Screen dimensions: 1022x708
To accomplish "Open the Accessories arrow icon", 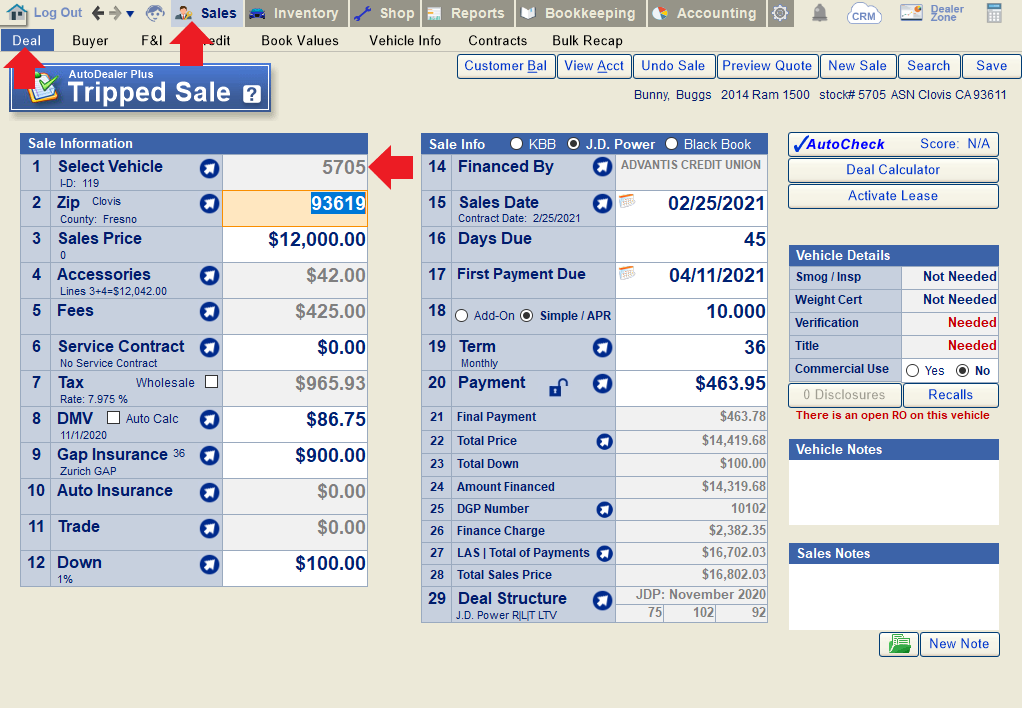I will point(209,276).
